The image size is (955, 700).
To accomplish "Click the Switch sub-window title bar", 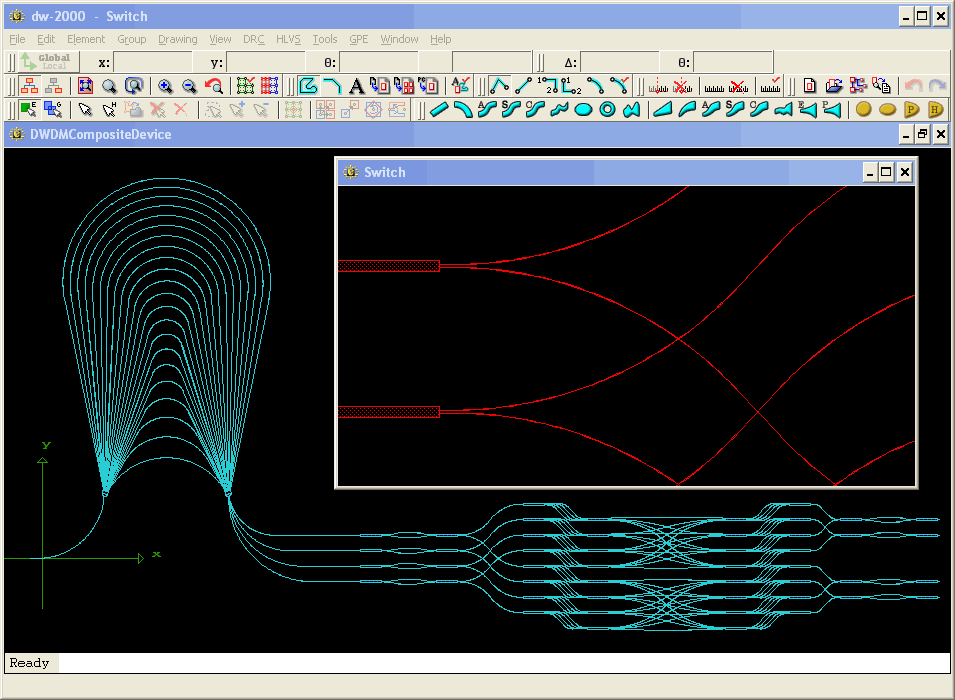I will (600, 172).
